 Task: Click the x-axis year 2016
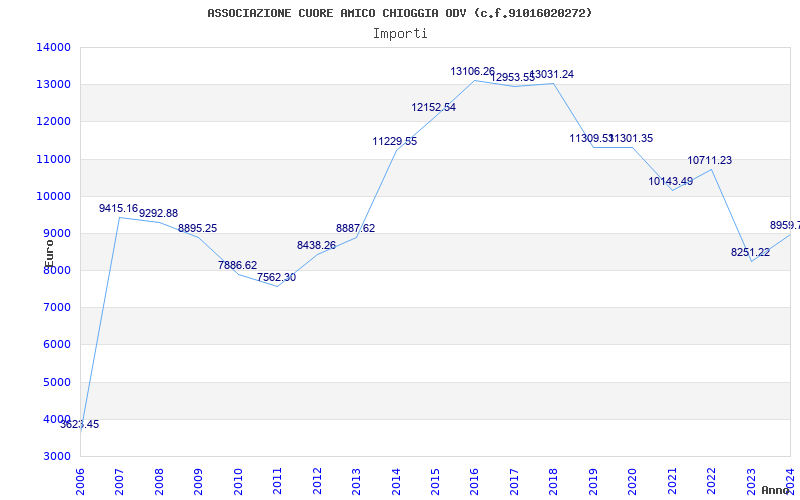pos(474,481)
